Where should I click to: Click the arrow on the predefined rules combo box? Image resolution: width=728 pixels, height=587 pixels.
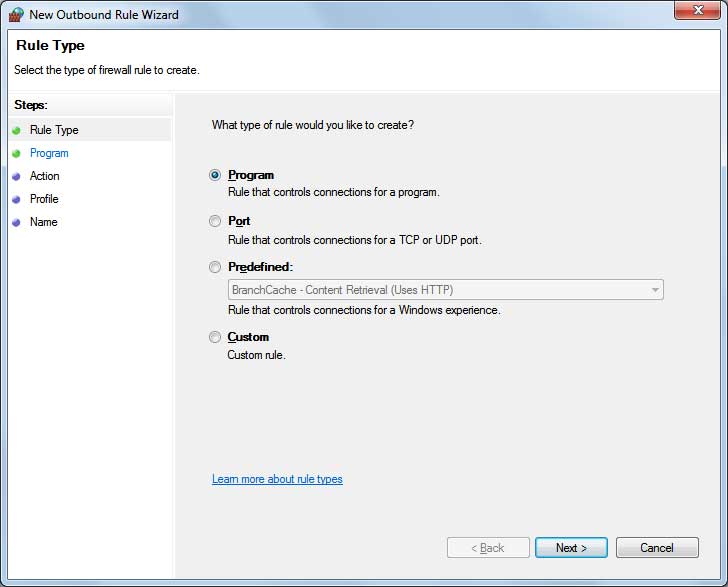click(655, 290)
